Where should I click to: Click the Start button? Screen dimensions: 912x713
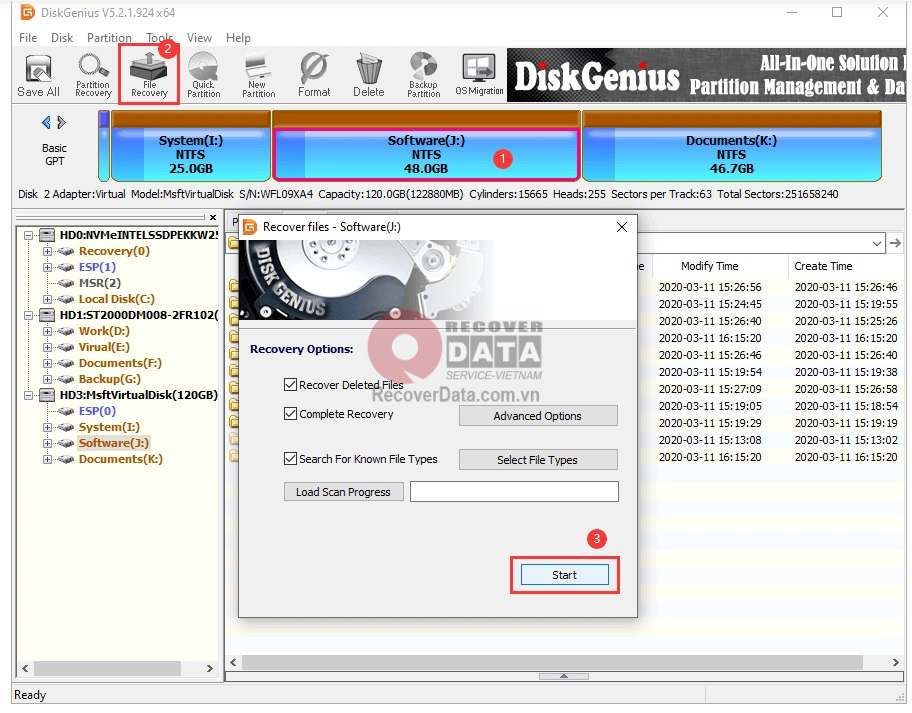click(564, 575)
